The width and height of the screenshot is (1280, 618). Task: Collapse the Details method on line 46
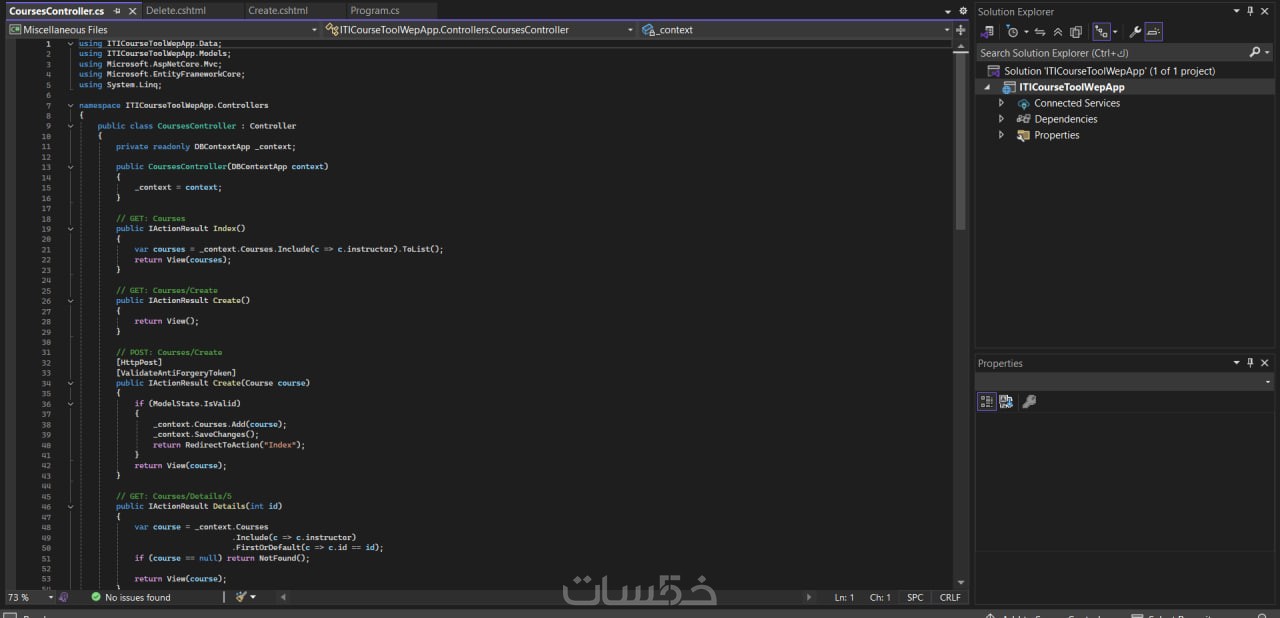pos(70,507)
